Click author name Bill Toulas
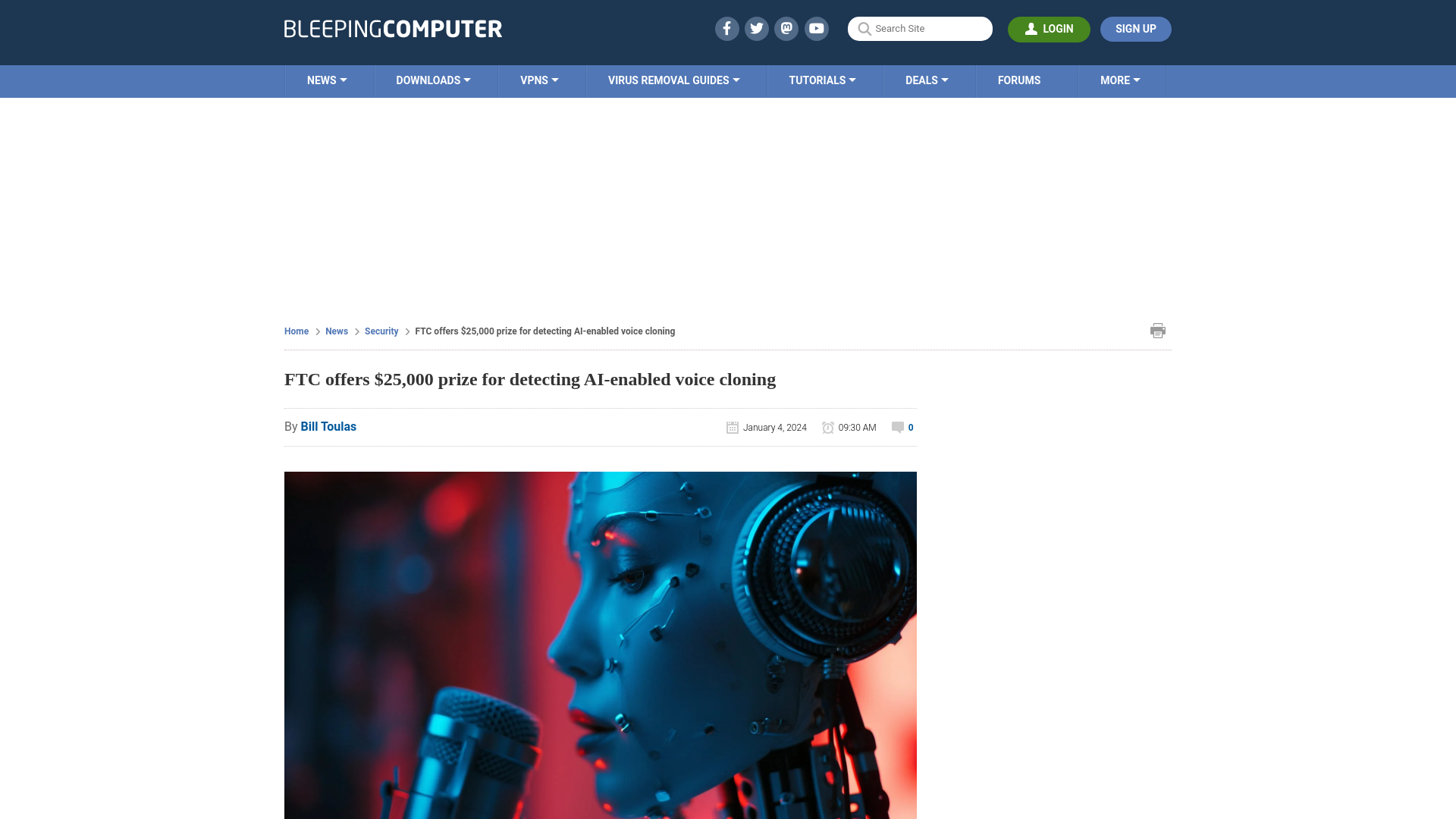 tap(328, 426)
